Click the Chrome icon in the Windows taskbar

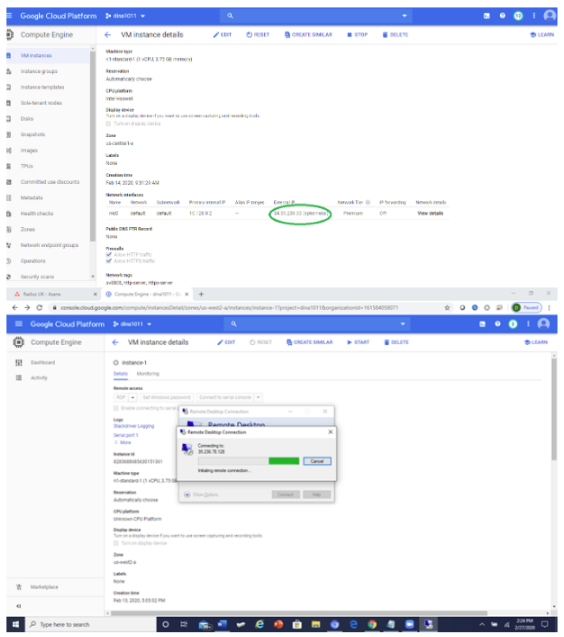click(372, 624)
